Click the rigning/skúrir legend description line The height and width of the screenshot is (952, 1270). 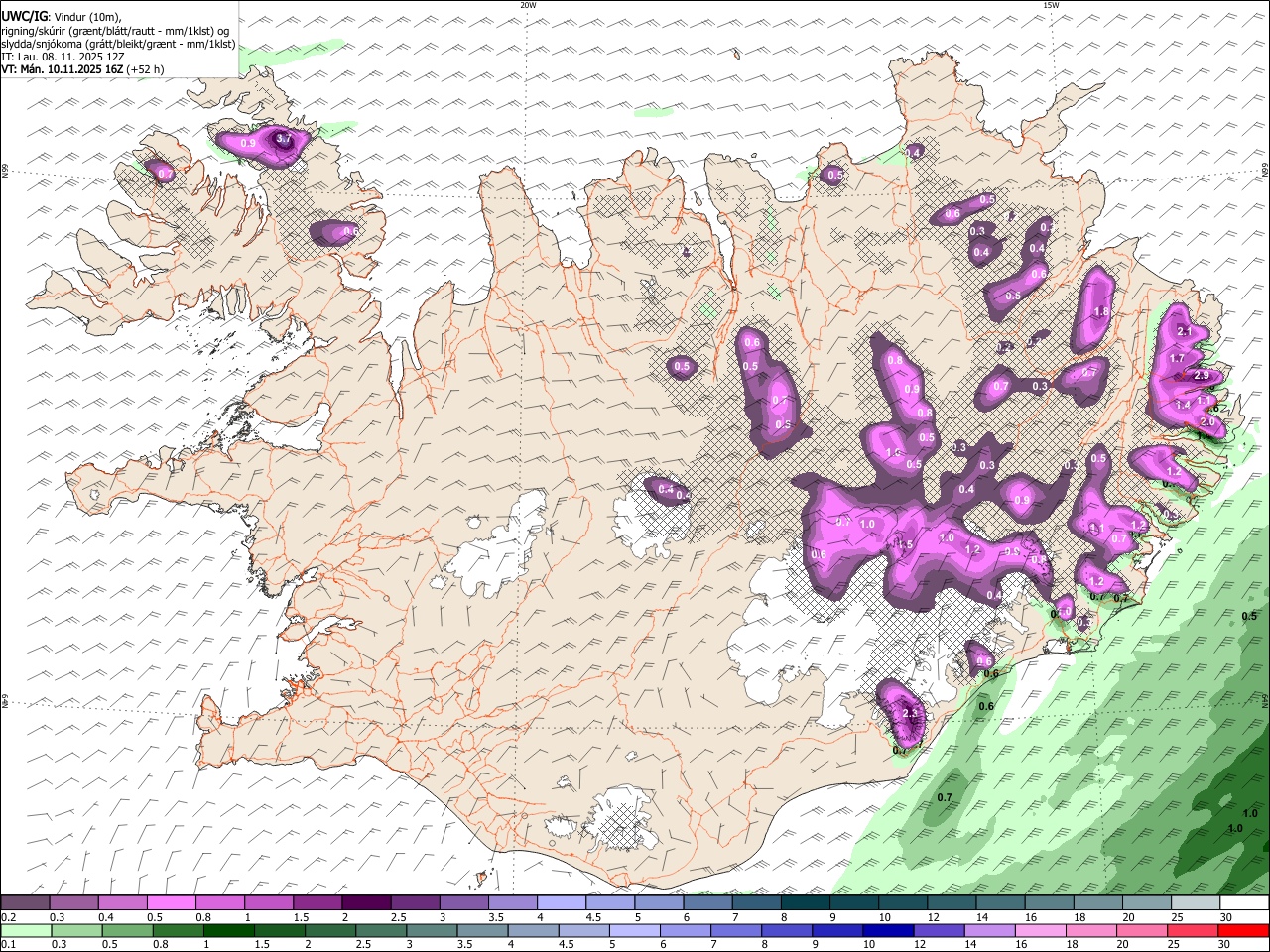115,31
